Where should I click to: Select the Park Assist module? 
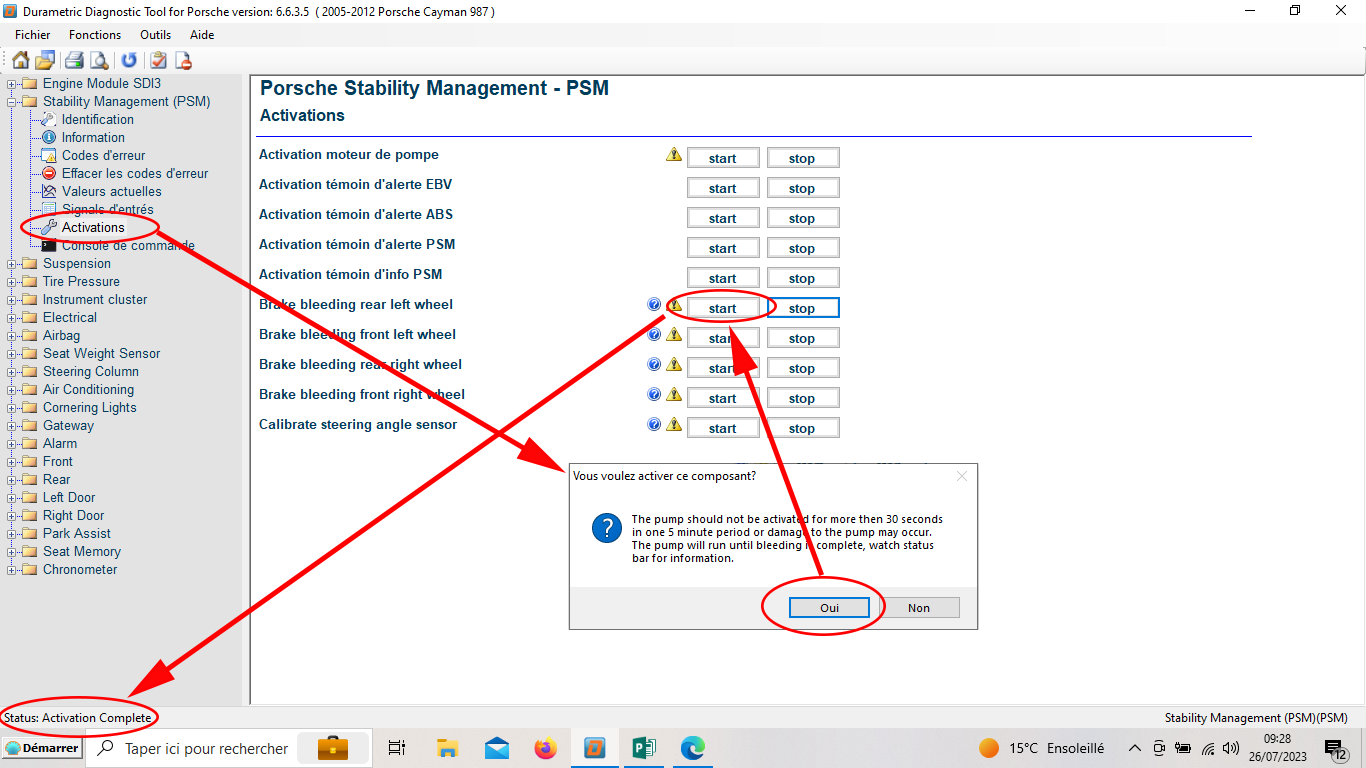77,533
